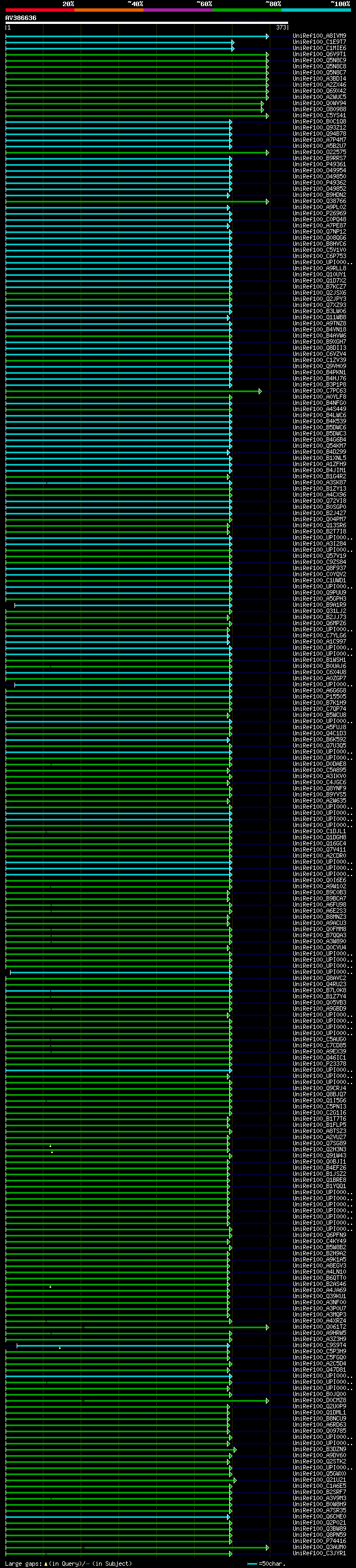Screen dimensions: 356x1568
Task: Open hit UniRef100_B1G4R2
Action: [319, 476]
